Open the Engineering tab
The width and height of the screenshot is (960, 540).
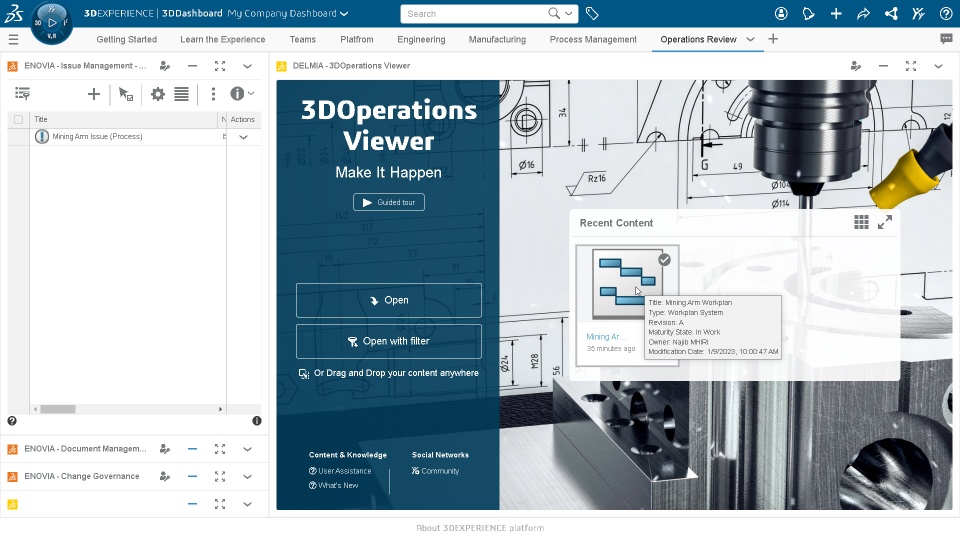(x=421, y=39)
